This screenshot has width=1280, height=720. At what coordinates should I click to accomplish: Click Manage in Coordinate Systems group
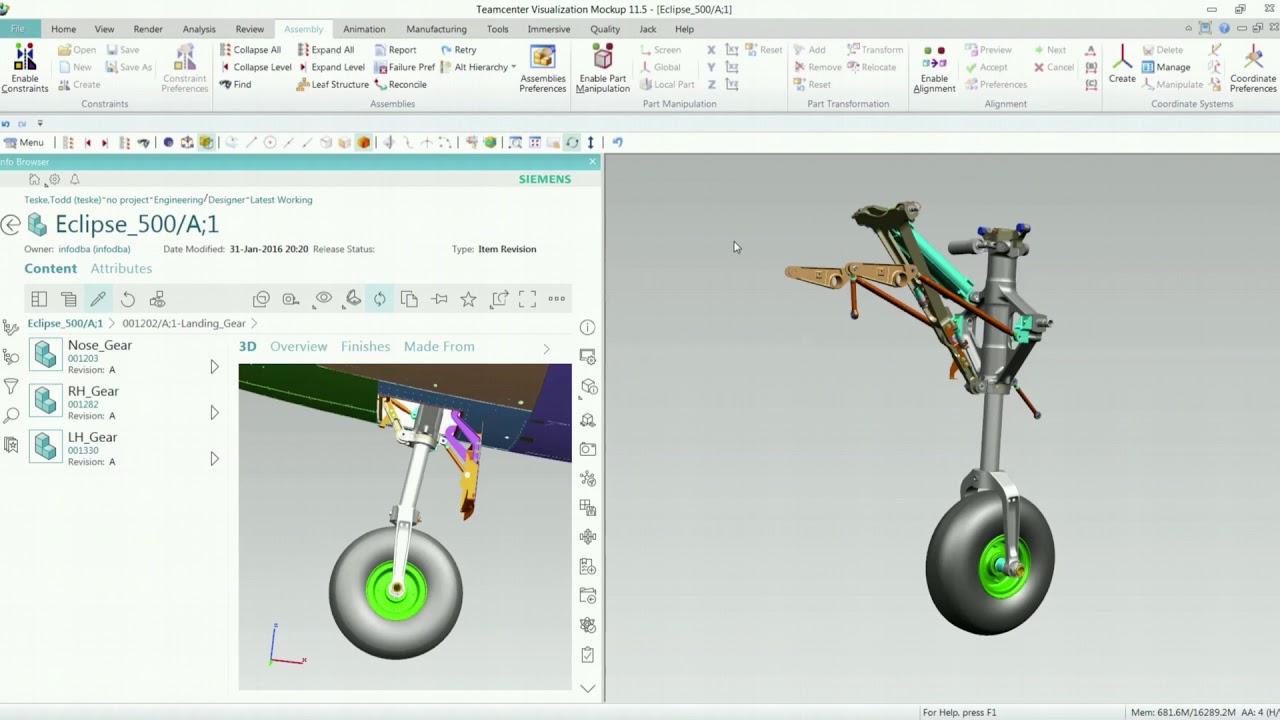pyautogui.click(x=1166, y=67)
